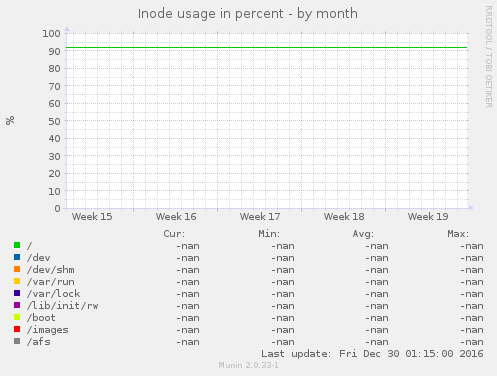Click the Max value for /afs
The width and height of the screenshot is (497, 376).
[472, 342]
